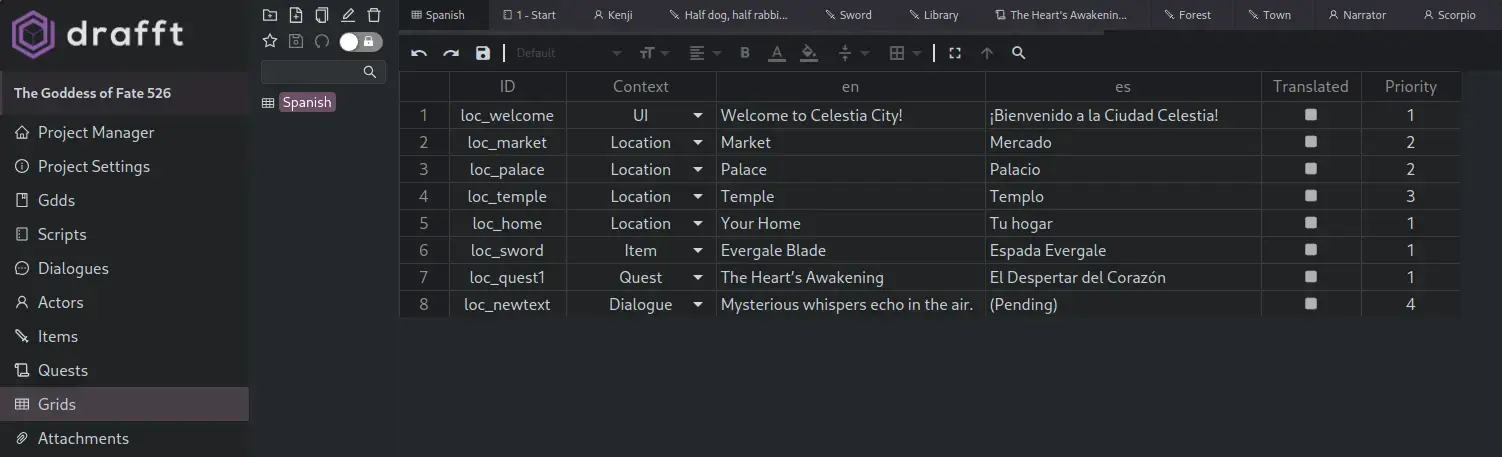The height and width of the screenshot is (457, 1502).
Task: Toggle the lock switch
Action: pyautogui.click(x=361, y=41)
